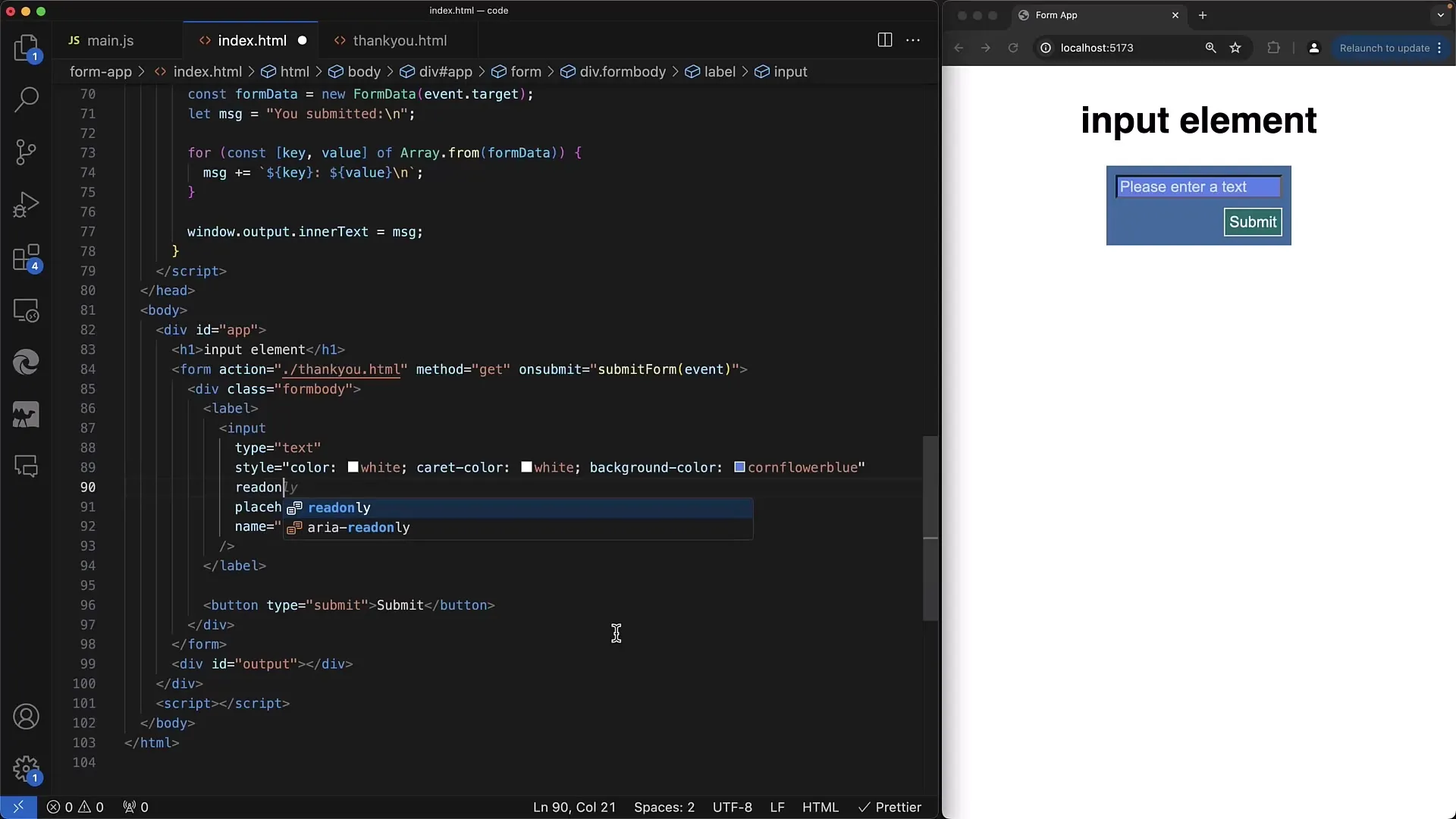1456x819 pixels.
Task: Open the thankyou.html tab
Action: click(399, 40)
